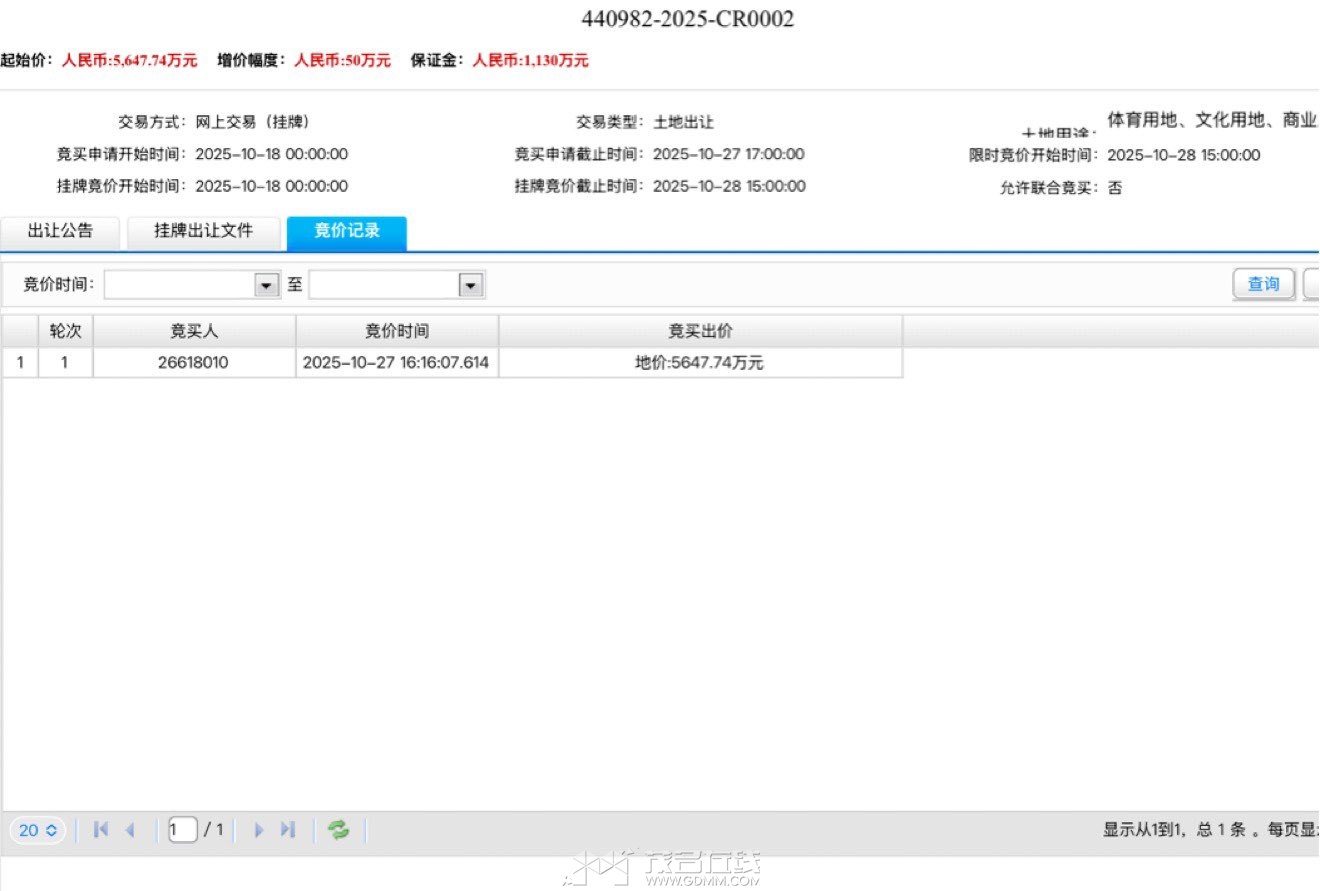The width and height of the screenshot is (1320, 891).
Task: Jump to the last page of records
Action: (288, 830)
